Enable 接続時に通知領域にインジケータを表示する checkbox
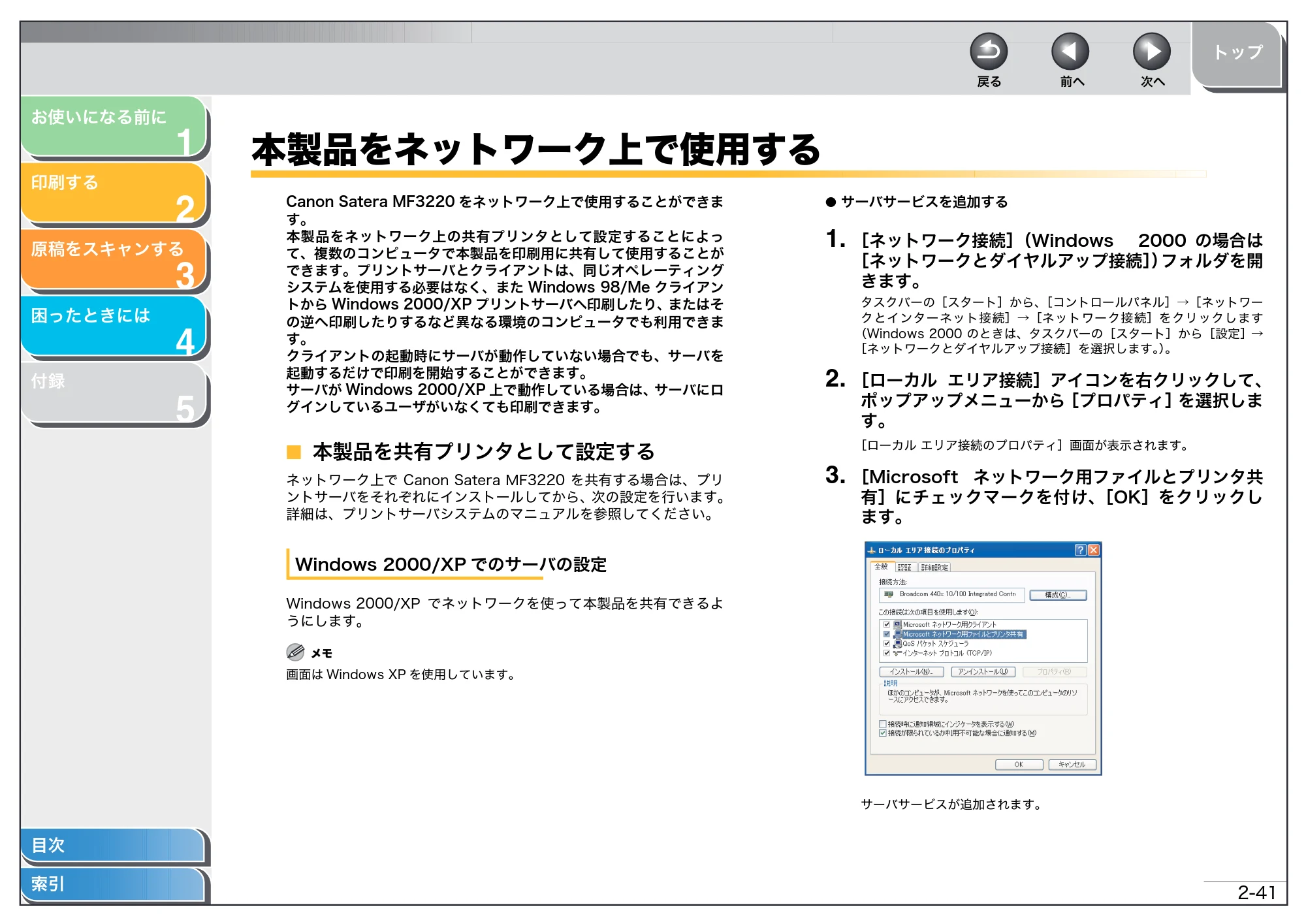Screen dimensions: 1306x924 [883, 724]
